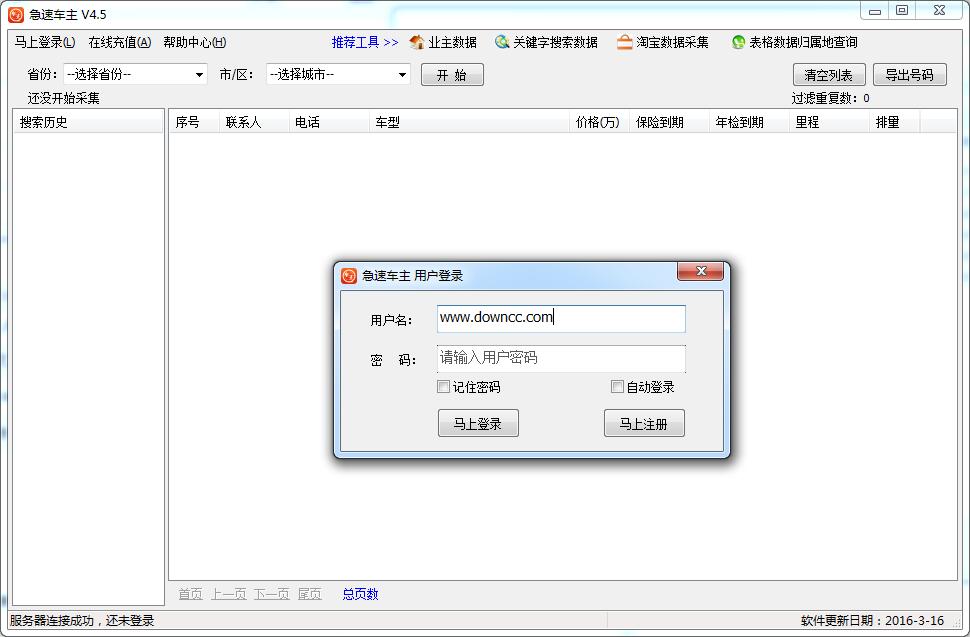Viewport: 970px width, 637px height.
Task: Click the 急速车主 app icon in main title bar
Action: pyautogui.click(x=16, y=14)
